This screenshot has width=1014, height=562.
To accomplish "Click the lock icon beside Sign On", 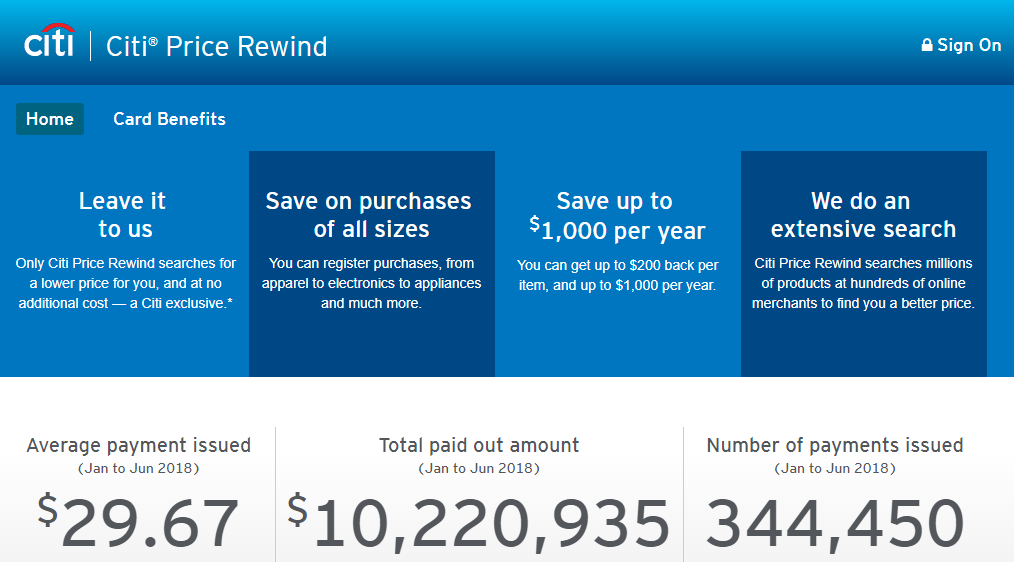I will [x=927, y=45].
